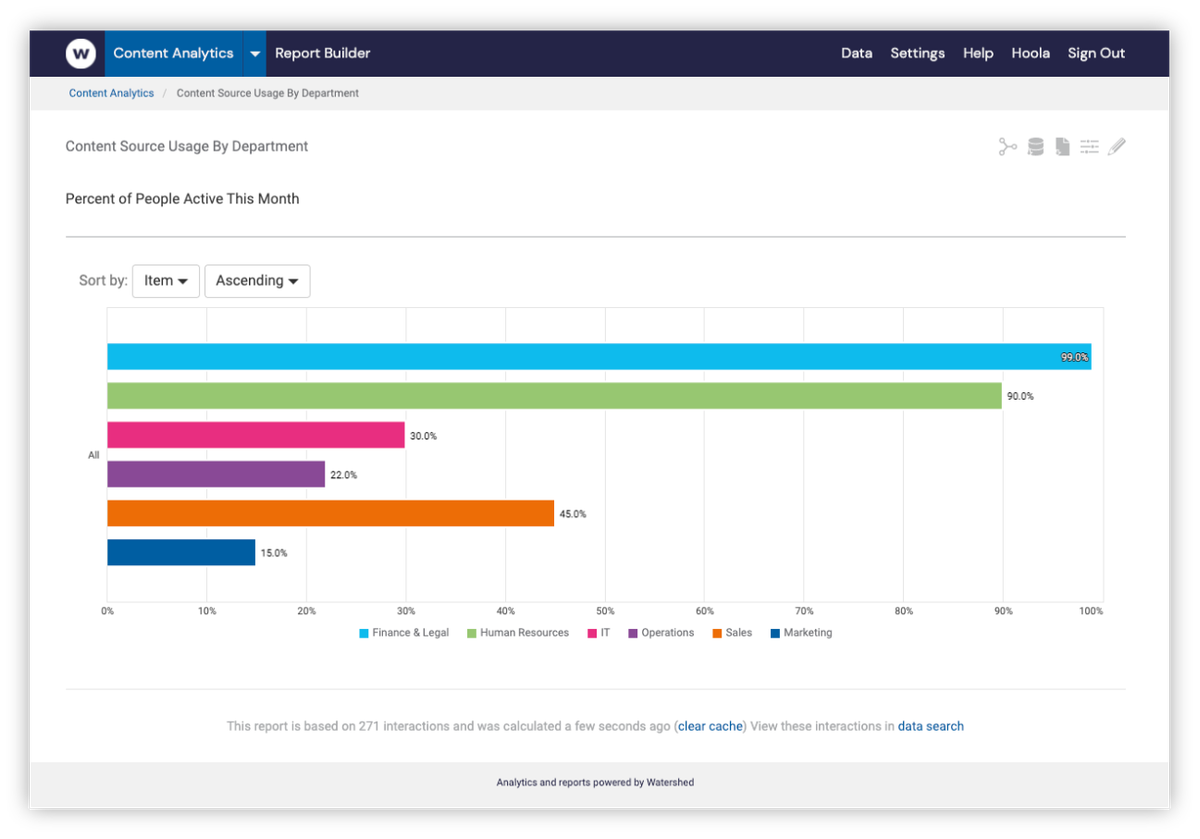1200x839 pixels.
Task: Open the Settings menu
Action: point(917,53)
